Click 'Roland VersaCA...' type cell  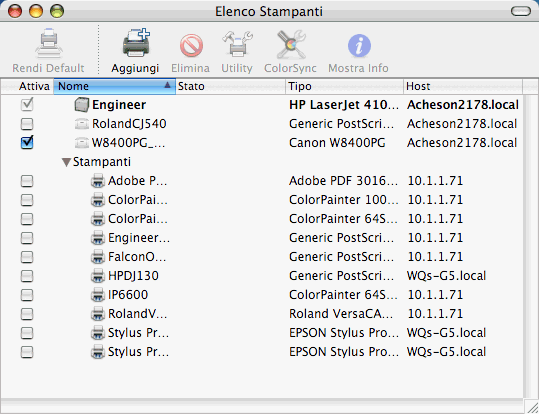coord(341,314)
